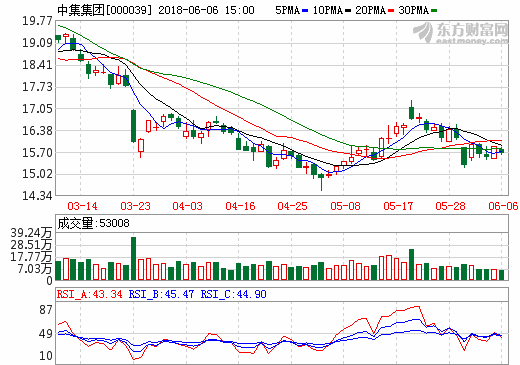Click the 06-06 date label
Viewport: 520px width, 365px height.
point(503,206)
